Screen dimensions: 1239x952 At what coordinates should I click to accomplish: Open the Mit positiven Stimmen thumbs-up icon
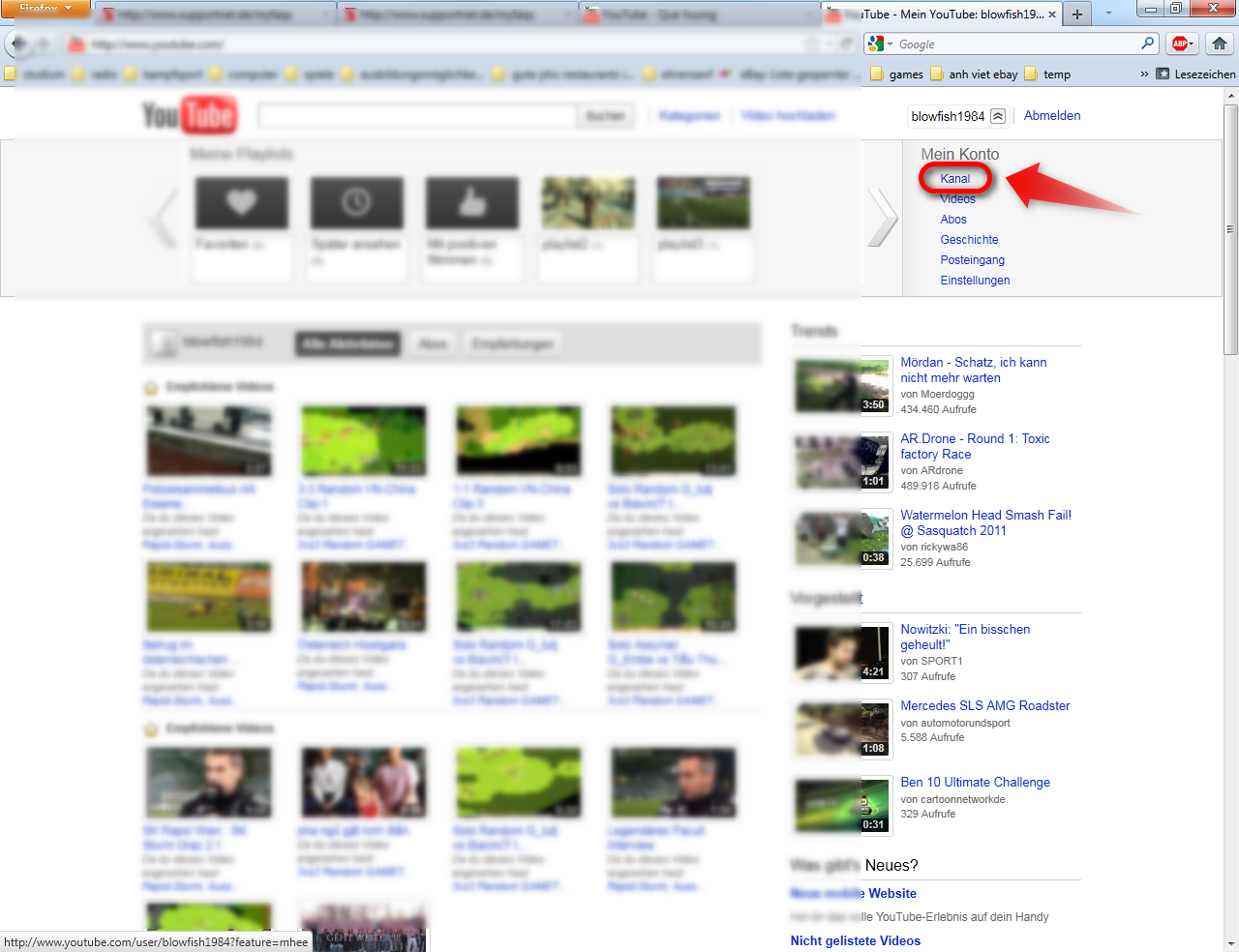point(471,202)
